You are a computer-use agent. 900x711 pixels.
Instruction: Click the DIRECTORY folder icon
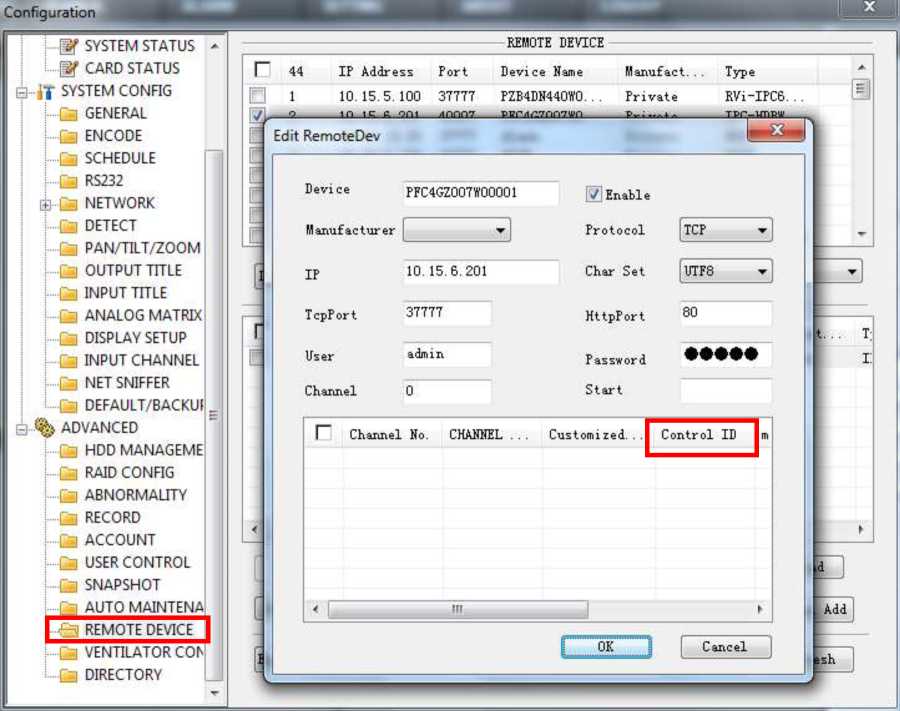pyautogui.click(x=68, y=676)
